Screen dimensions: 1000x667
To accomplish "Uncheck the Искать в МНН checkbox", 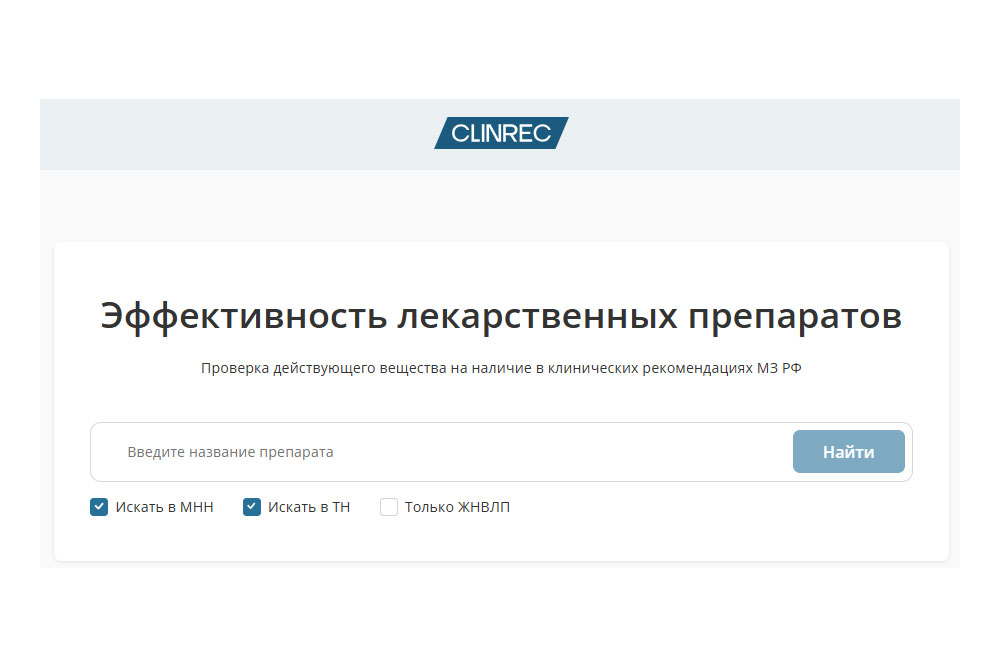I will coord(99,507).
